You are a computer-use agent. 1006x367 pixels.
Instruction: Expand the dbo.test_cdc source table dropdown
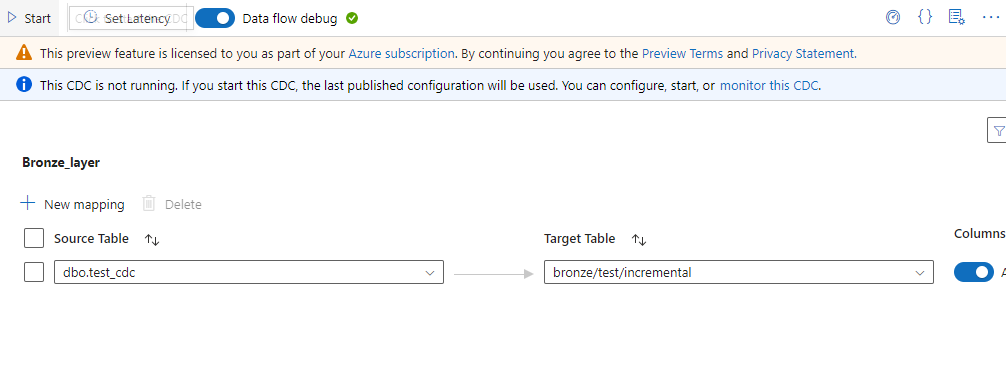click(x=249, y=272)
